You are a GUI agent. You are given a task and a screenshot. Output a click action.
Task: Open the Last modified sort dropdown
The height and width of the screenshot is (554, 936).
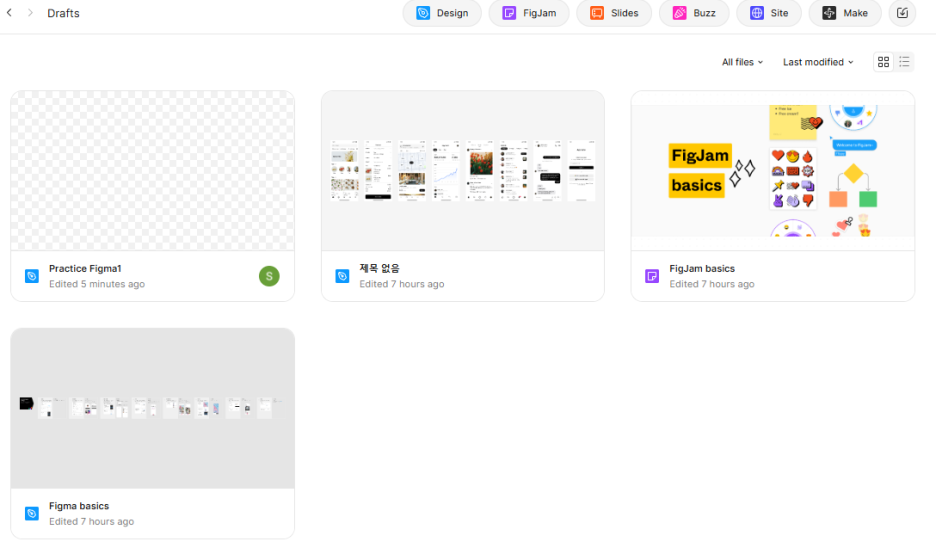click(x=818, y=62)
